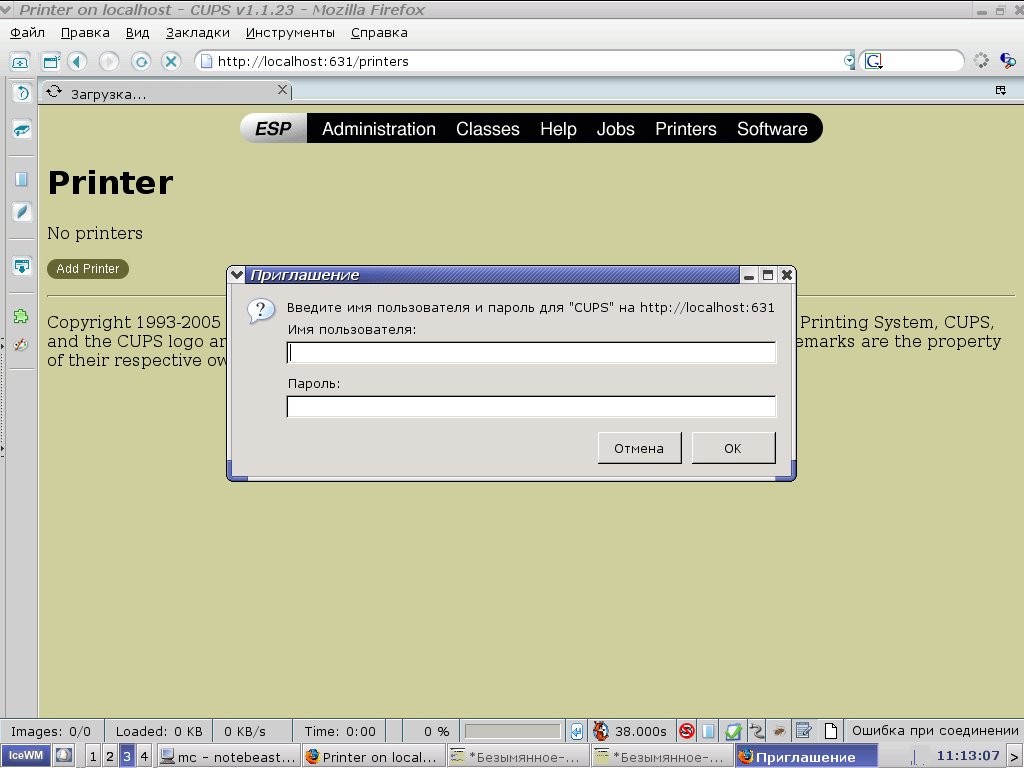1024x768 pixels.
Task: Open the Справка menu
Action: pos(379,33)
